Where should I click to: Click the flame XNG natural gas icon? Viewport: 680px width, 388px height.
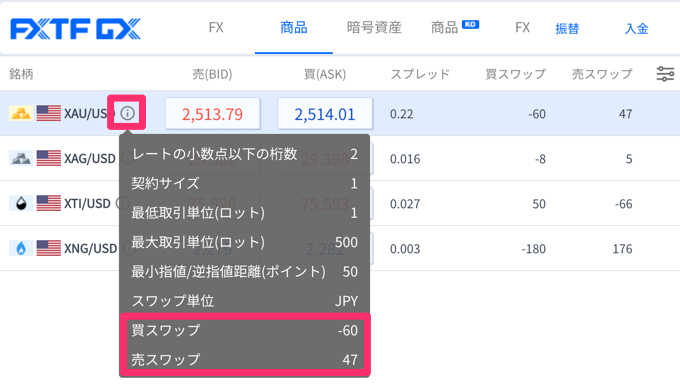[21, 248]
